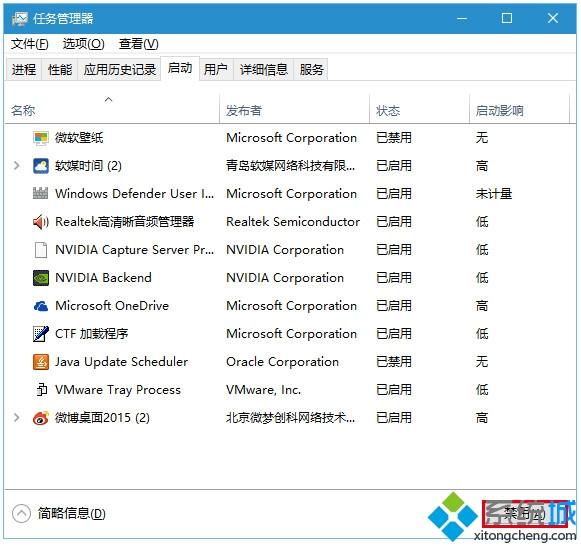Screen dimensions: 581x546
Task: Minimize the Task Manager window
Action: tap(462, 18)
